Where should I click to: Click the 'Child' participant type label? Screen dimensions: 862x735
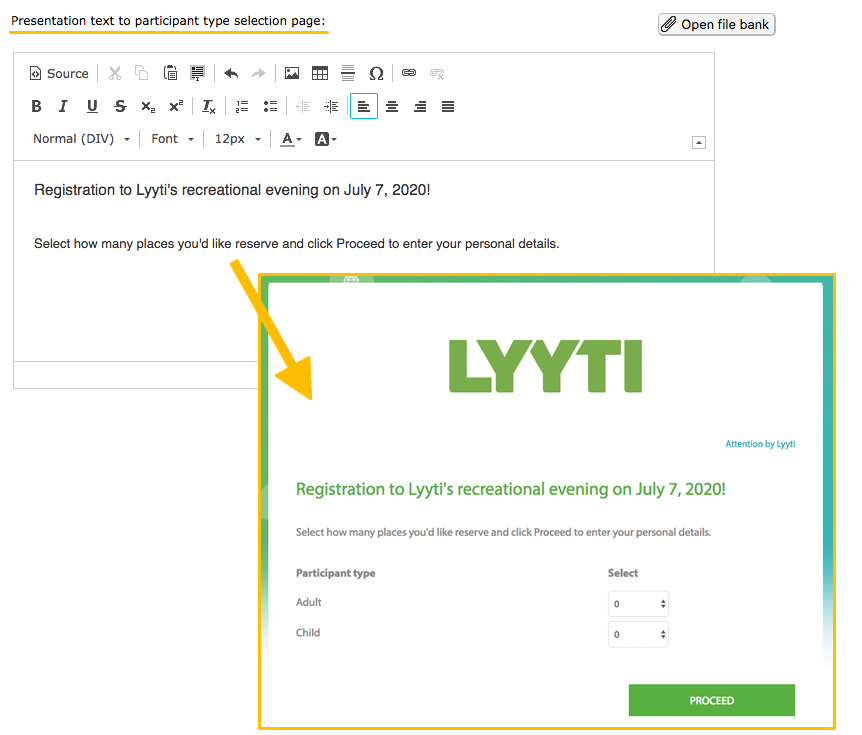pos(308,632)
